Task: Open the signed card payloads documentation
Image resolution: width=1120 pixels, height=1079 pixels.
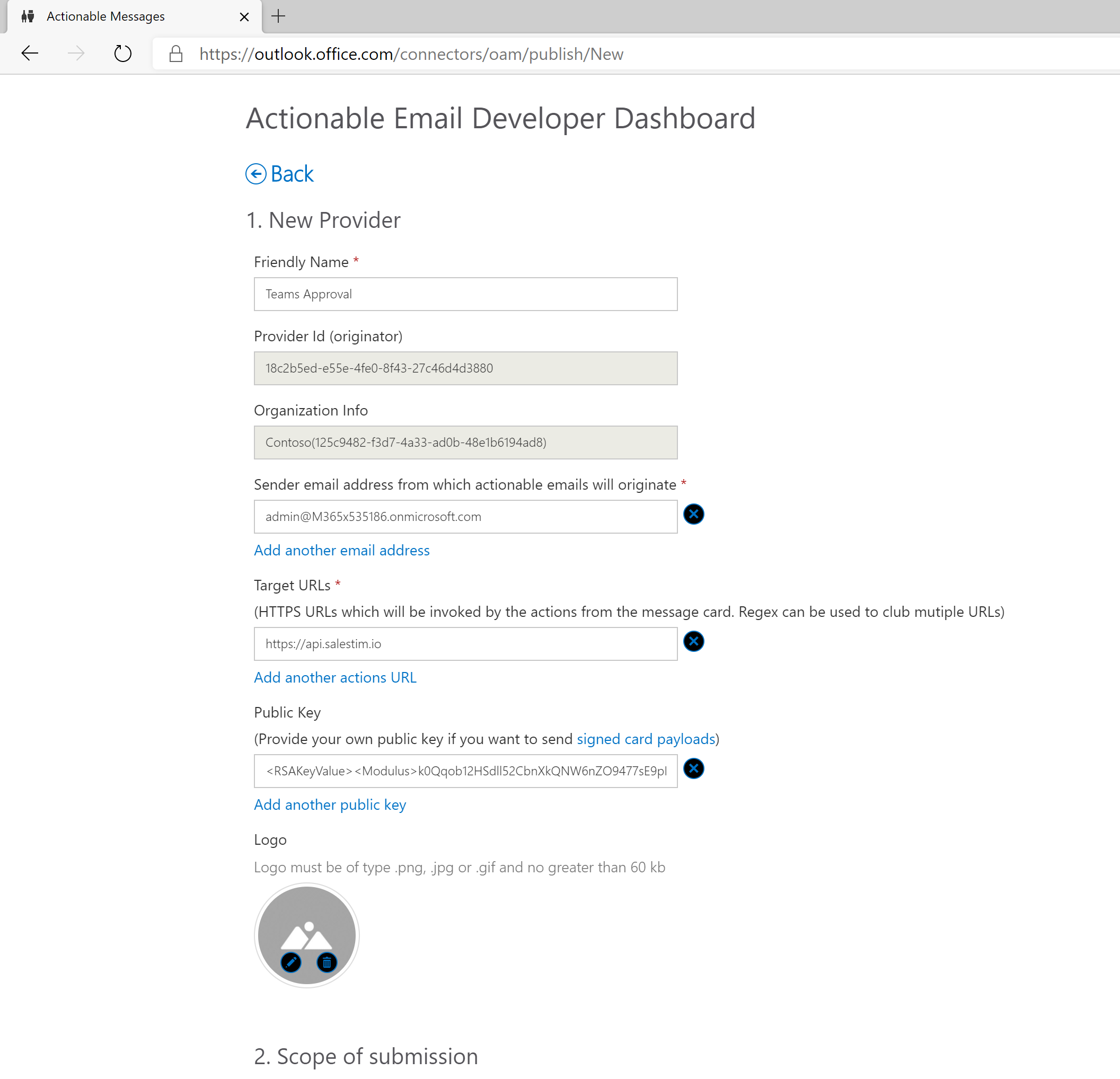Action: tap(645, 739)
